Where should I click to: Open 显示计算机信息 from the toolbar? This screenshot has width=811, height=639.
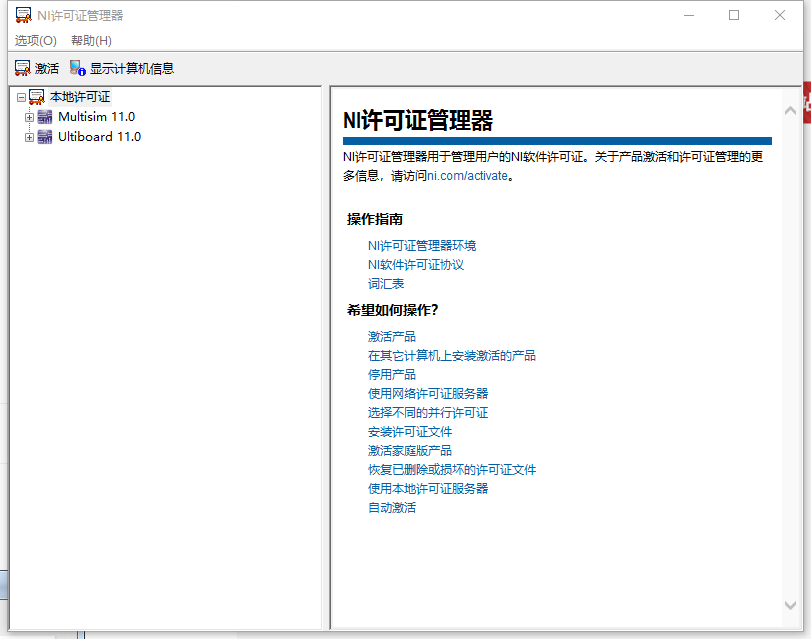(77, 67)
